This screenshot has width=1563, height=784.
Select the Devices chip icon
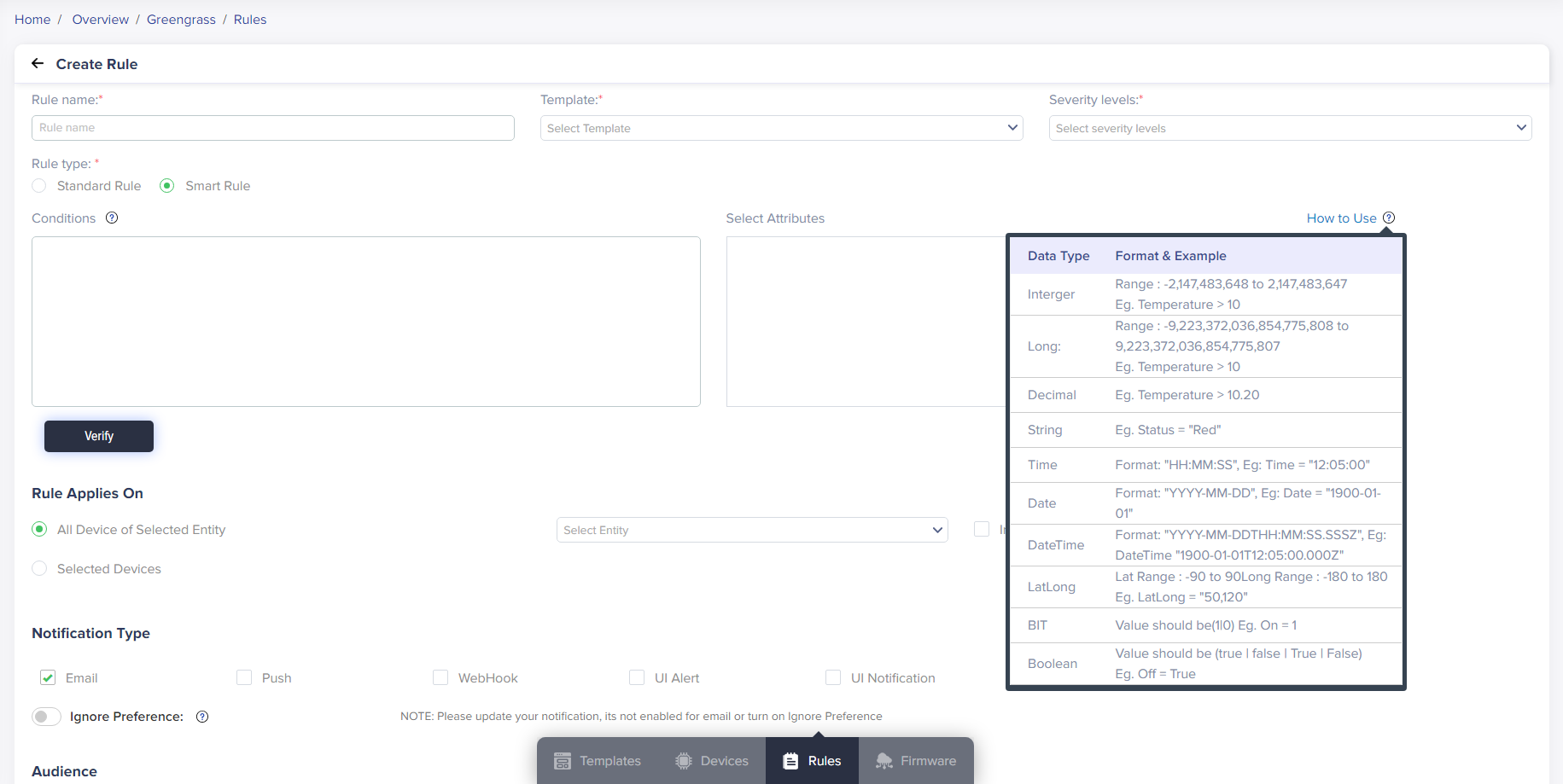[x=682, y=760]
